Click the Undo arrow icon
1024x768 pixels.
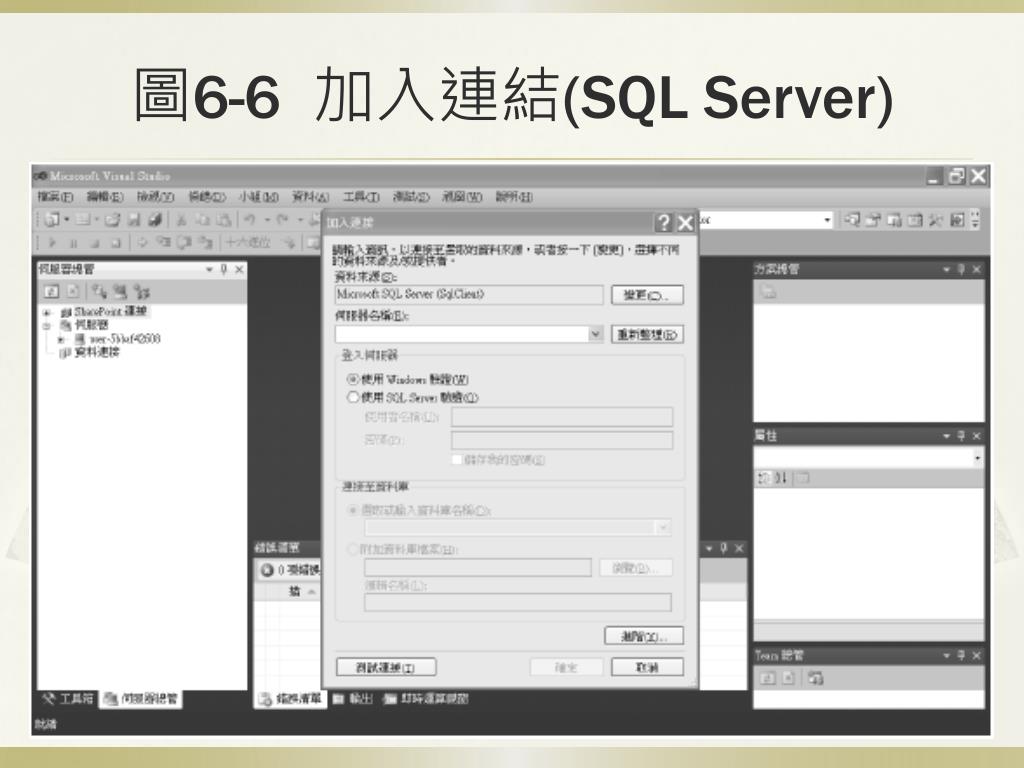coord(249,220)
